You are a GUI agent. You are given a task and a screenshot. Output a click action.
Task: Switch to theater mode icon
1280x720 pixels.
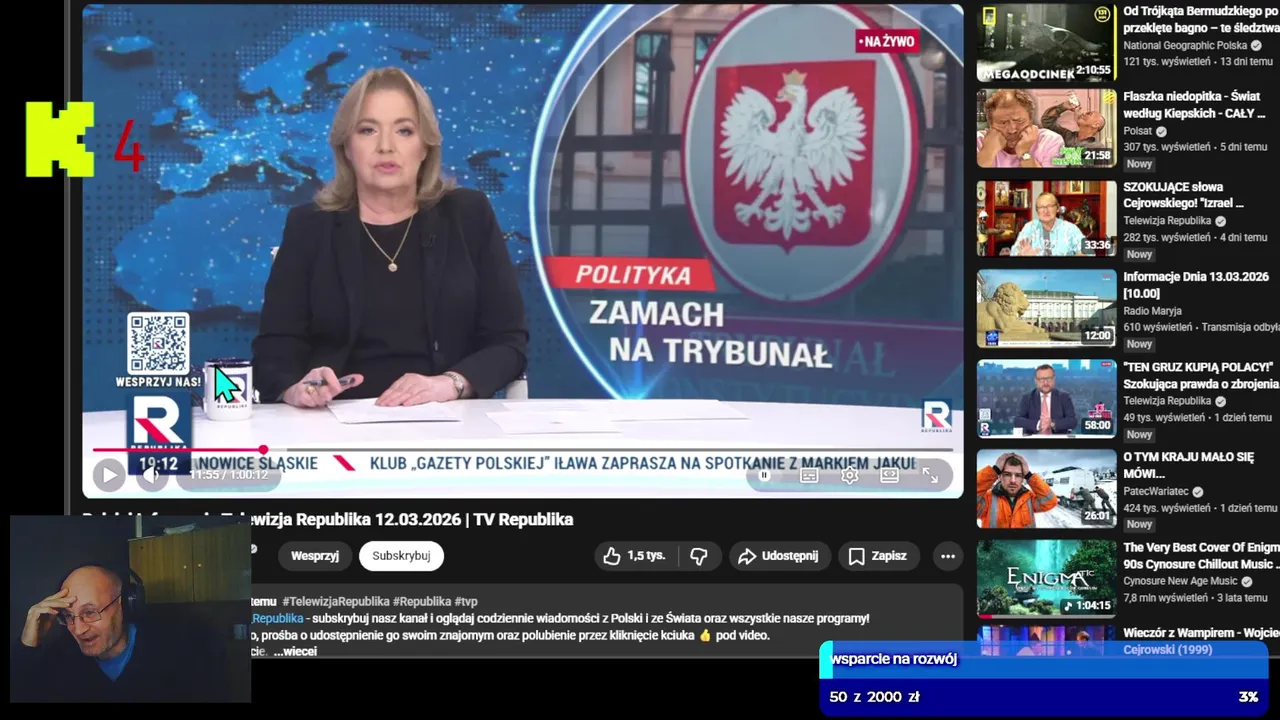pos(889,476)
